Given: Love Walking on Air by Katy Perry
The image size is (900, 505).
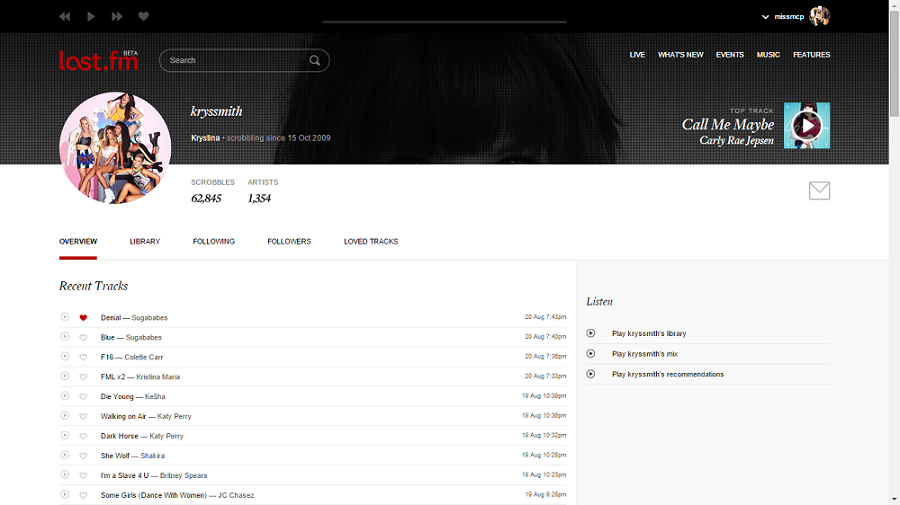Looking at the screenshot, I should pyautogui.click(x=83, y=416).
